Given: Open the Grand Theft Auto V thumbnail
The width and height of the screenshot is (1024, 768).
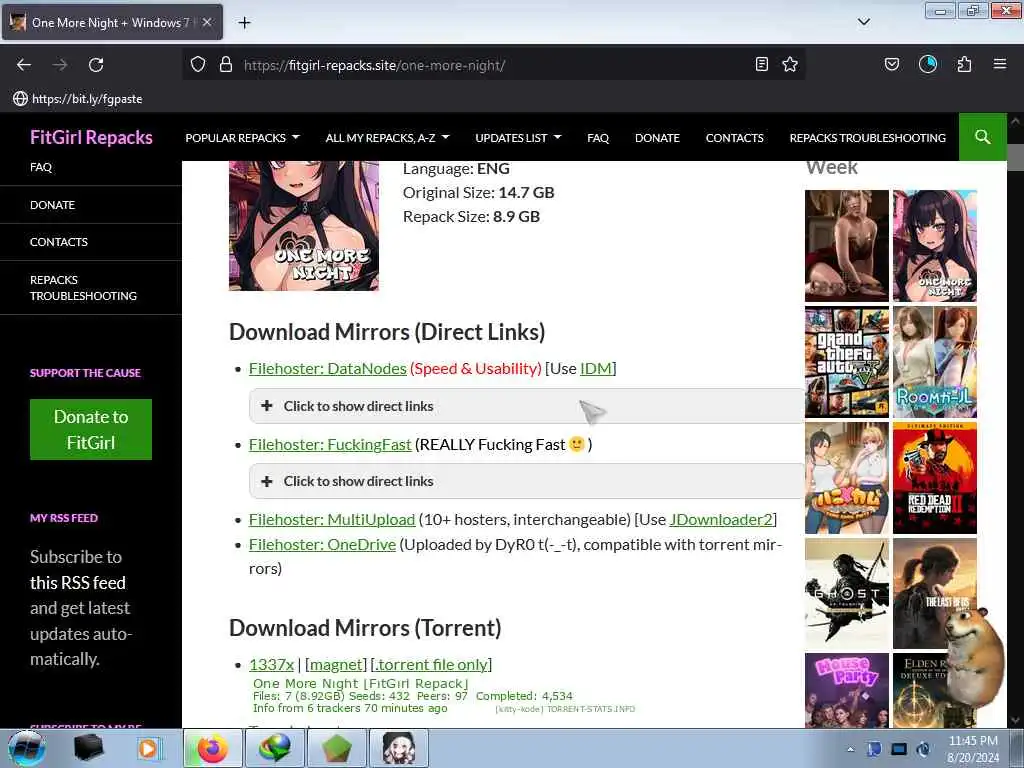Looking at the screenshot, I should (x=846, y=362).
